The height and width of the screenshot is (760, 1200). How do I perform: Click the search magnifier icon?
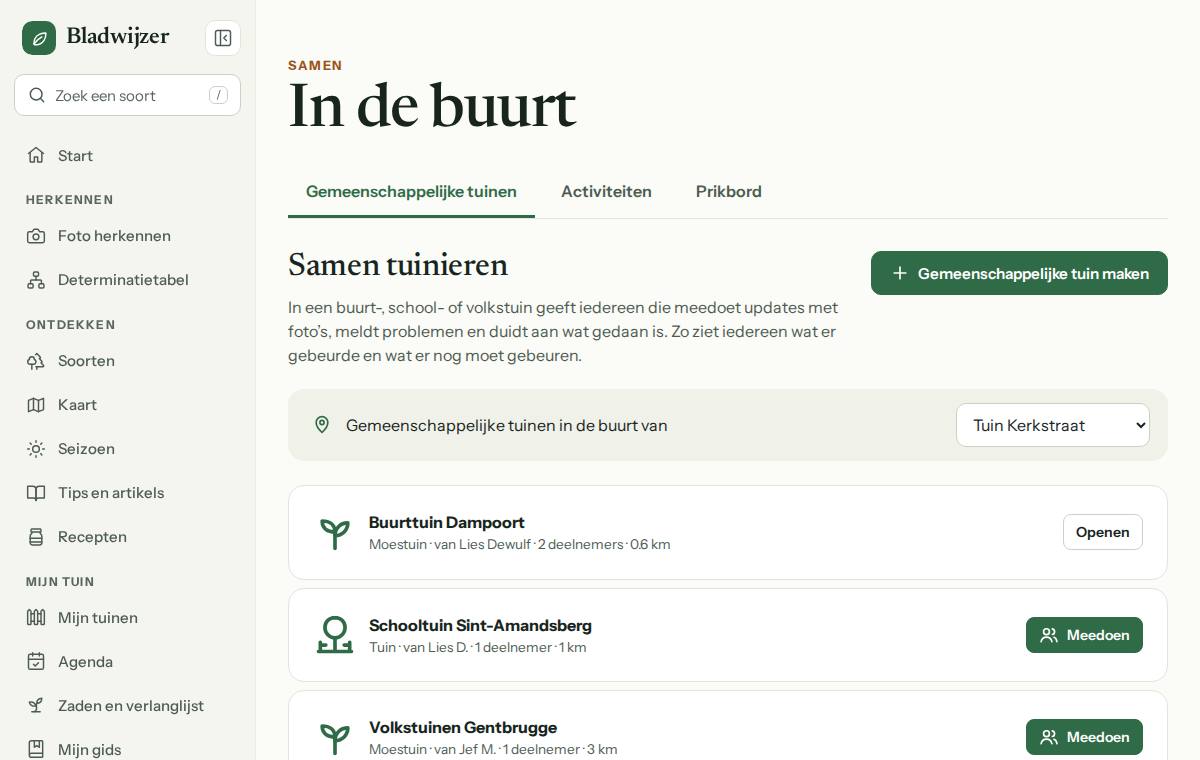click(x=37, y=95)
